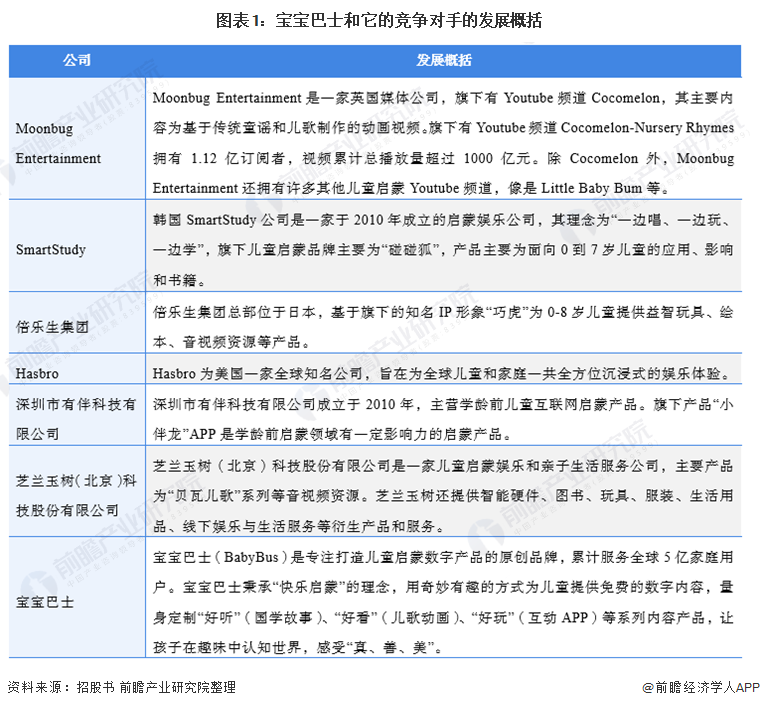The height and width of the screenshot is (708, 760).
Task: Click the 倍乐生集团 company cell
Action: point(77,322)
